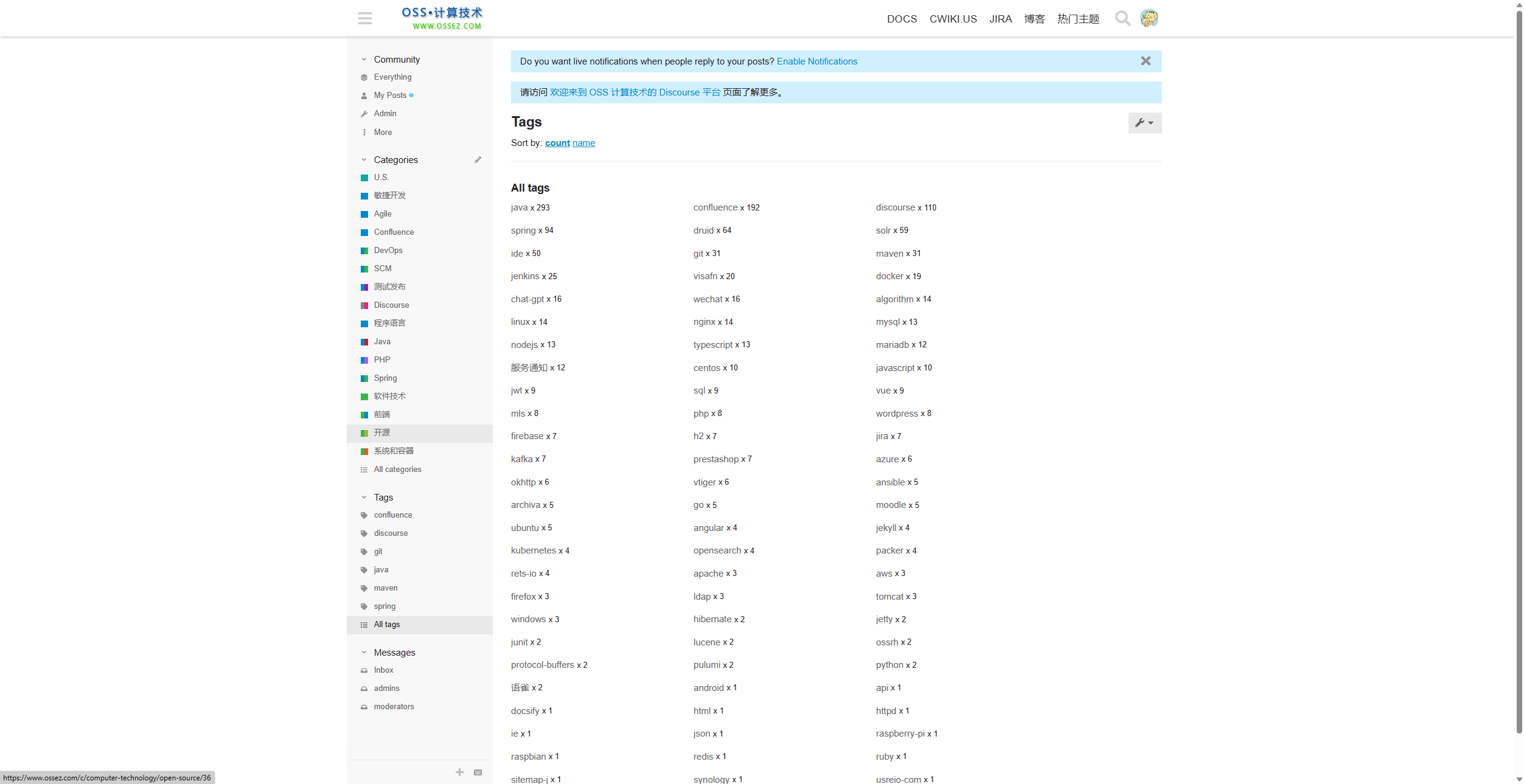
Task: Open the wrench dropdown for tag admin
Action: pos(1144,122)
